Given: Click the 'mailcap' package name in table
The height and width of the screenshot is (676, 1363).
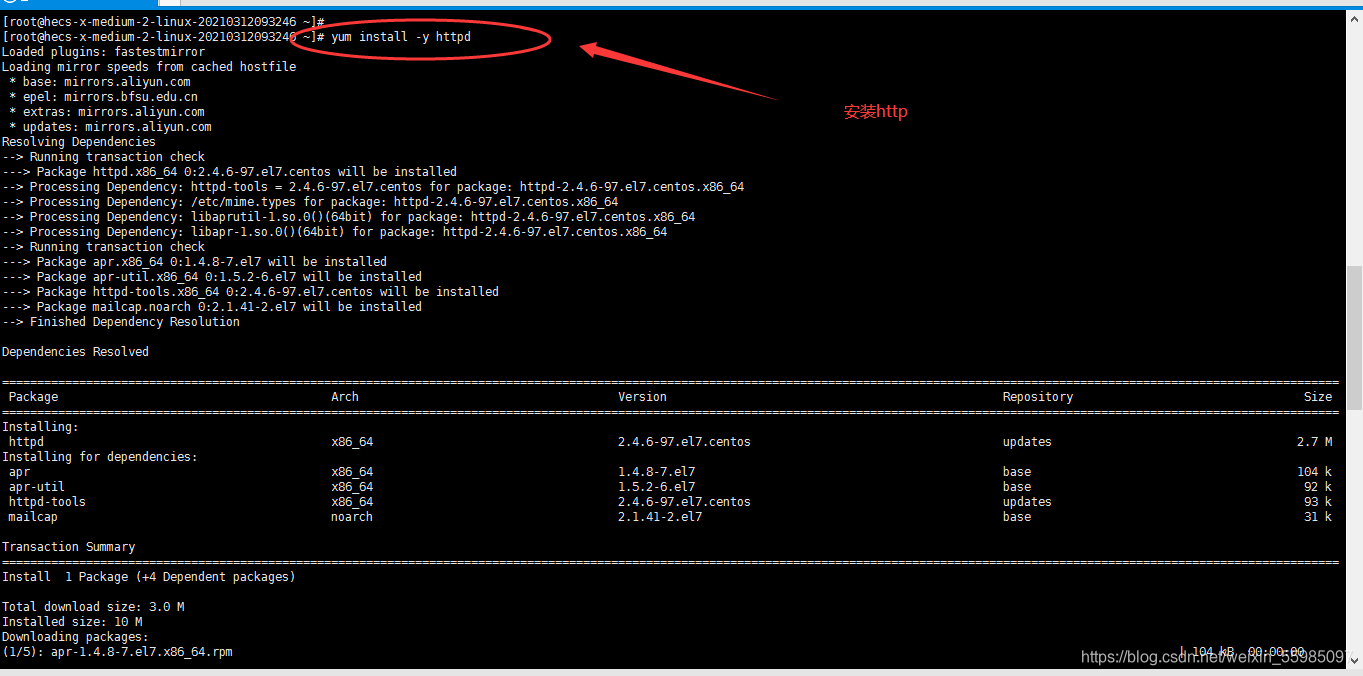Looking at the screenshot, I should point(33,517).
